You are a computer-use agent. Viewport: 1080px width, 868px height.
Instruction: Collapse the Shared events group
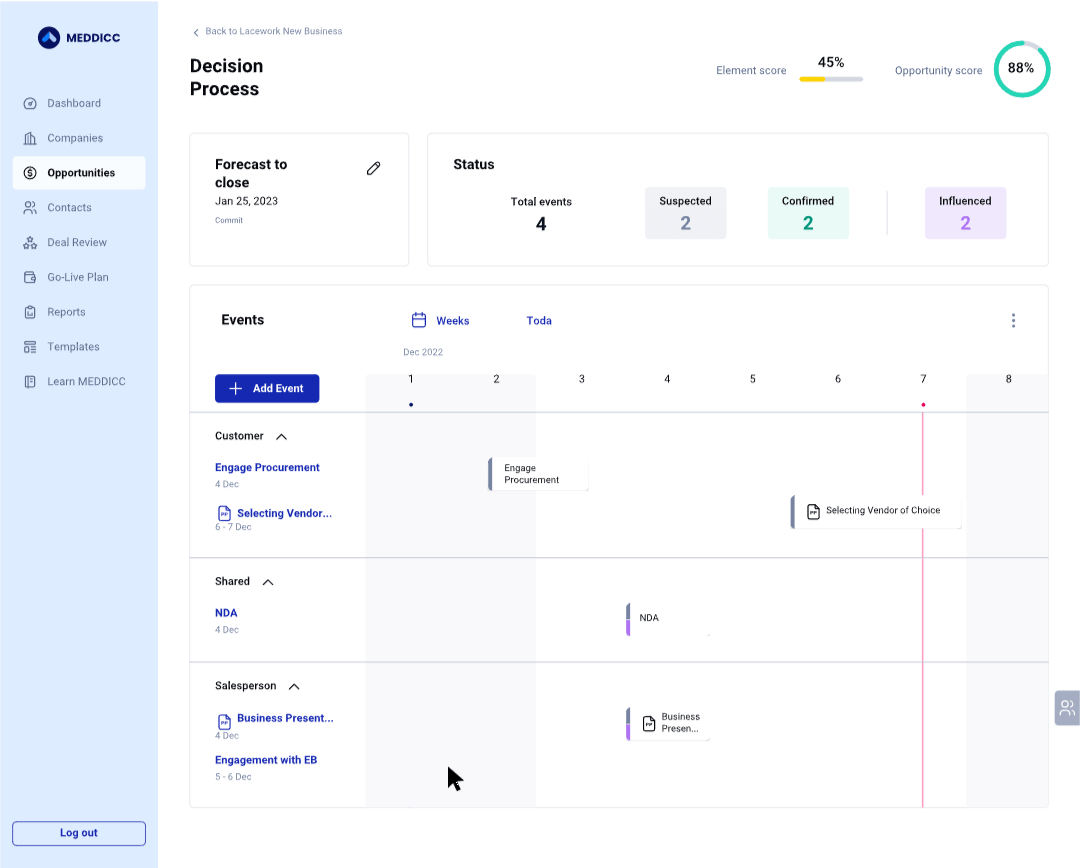[x=267, y=582]
